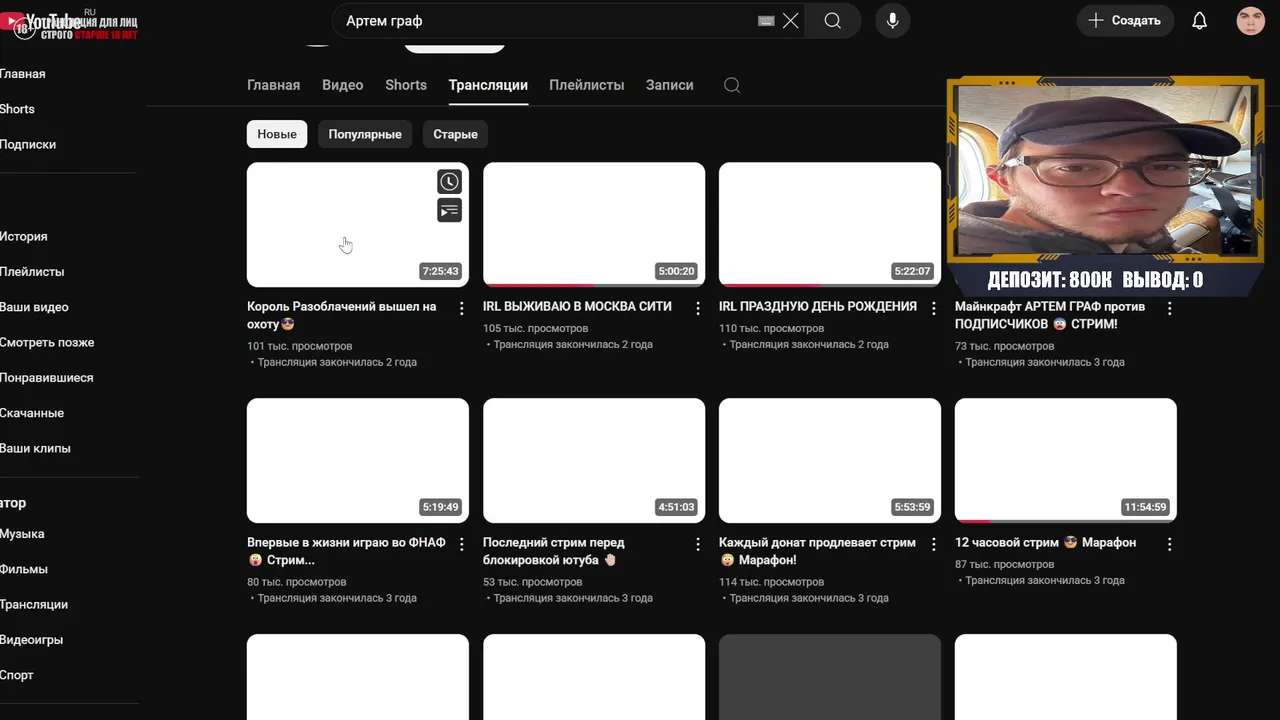Image resolution: width=1280 pixels, height=720 pixels.
Task: Open the notifications bell
Action: pyautogui.click(x=1200, y=21)
